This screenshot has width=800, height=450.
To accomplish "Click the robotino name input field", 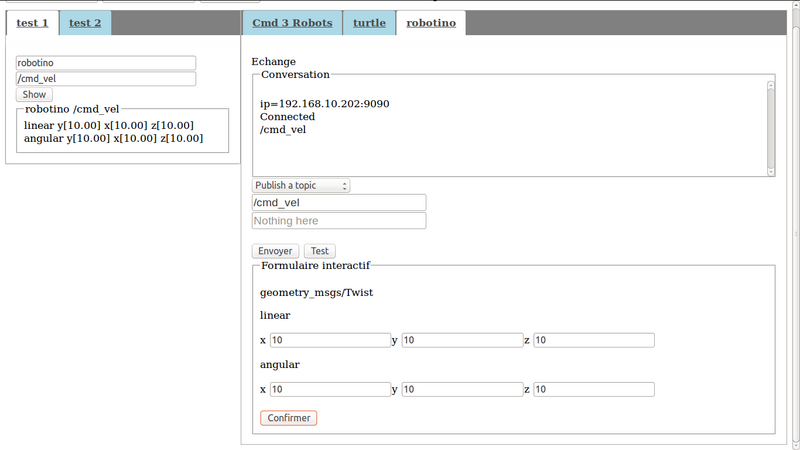I will pyautogui.click(x=106, y=62).
